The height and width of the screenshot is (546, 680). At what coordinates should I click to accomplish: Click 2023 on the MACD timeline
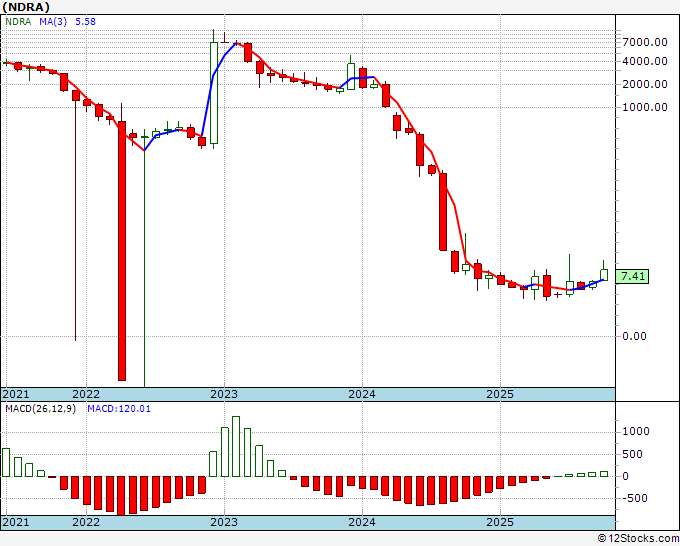click(x=224, y=522)
